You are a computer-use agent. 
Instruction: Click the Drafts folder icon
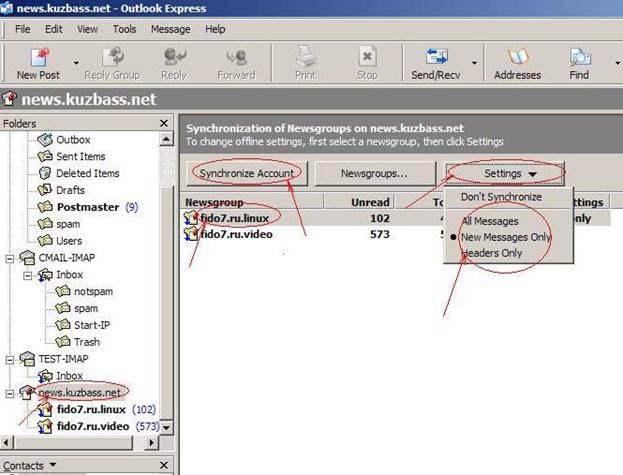[x=45, y=189]
